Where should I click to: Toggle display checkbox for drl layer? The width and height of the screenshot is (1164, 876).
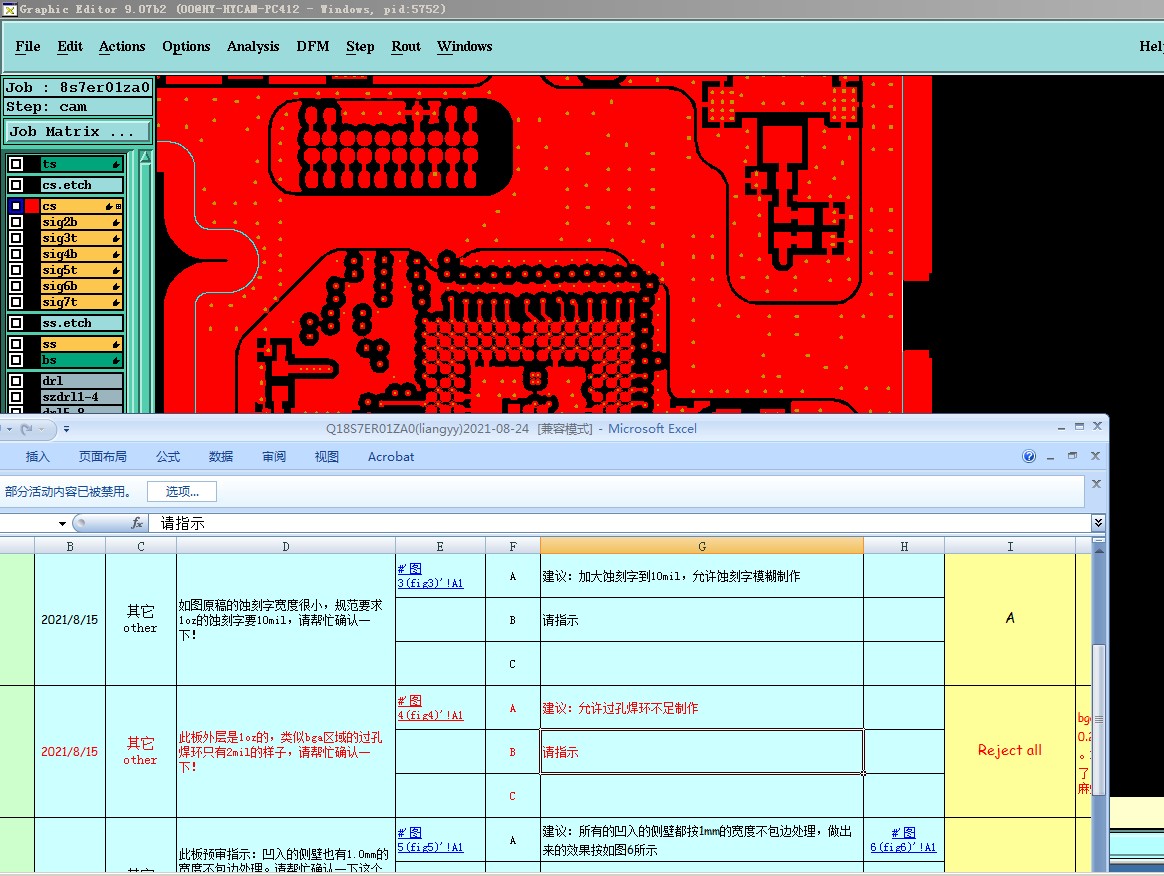(16, 381)
